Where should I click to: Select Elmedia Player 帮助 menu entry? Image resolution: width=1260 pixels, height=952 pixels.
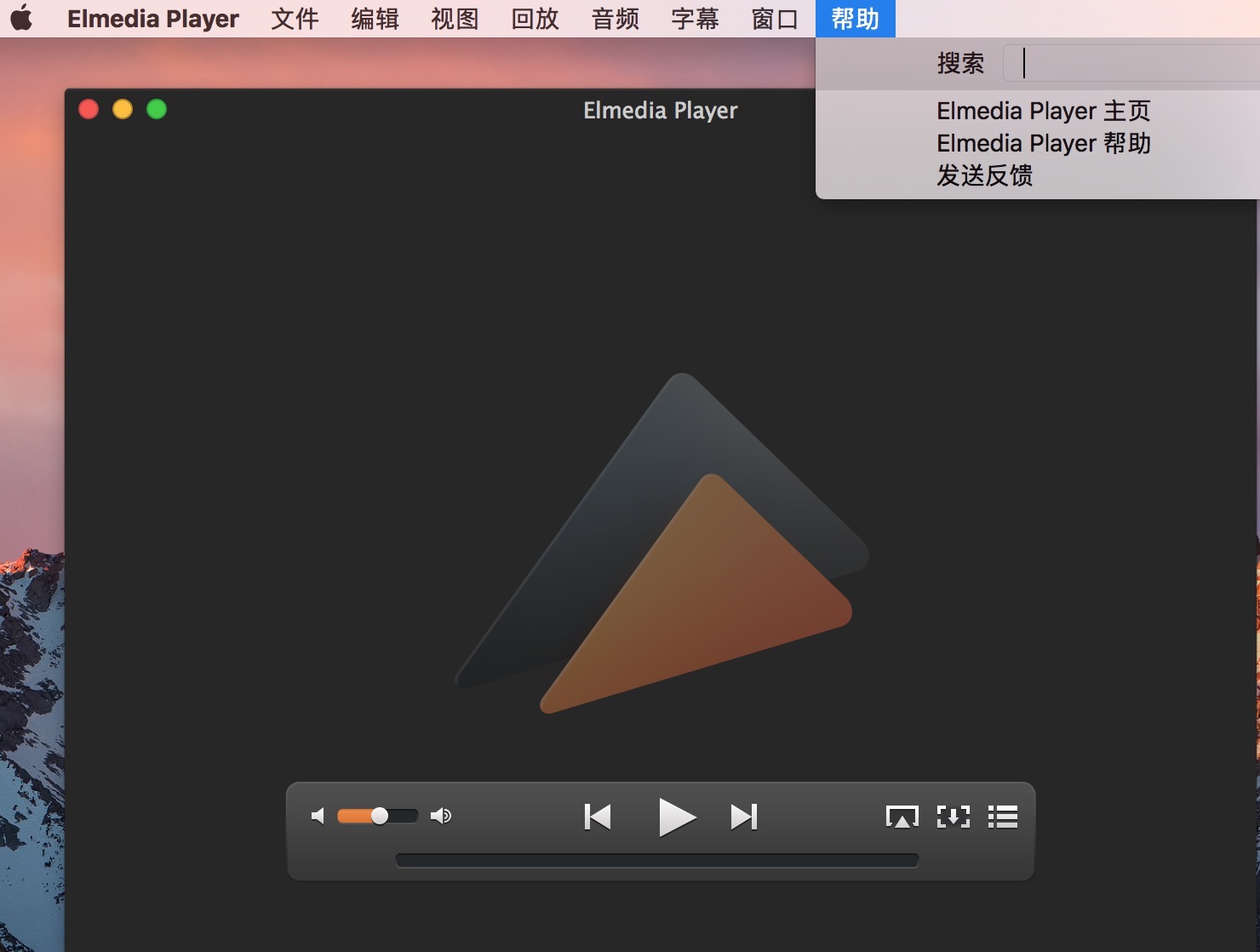coord(1044,143)
